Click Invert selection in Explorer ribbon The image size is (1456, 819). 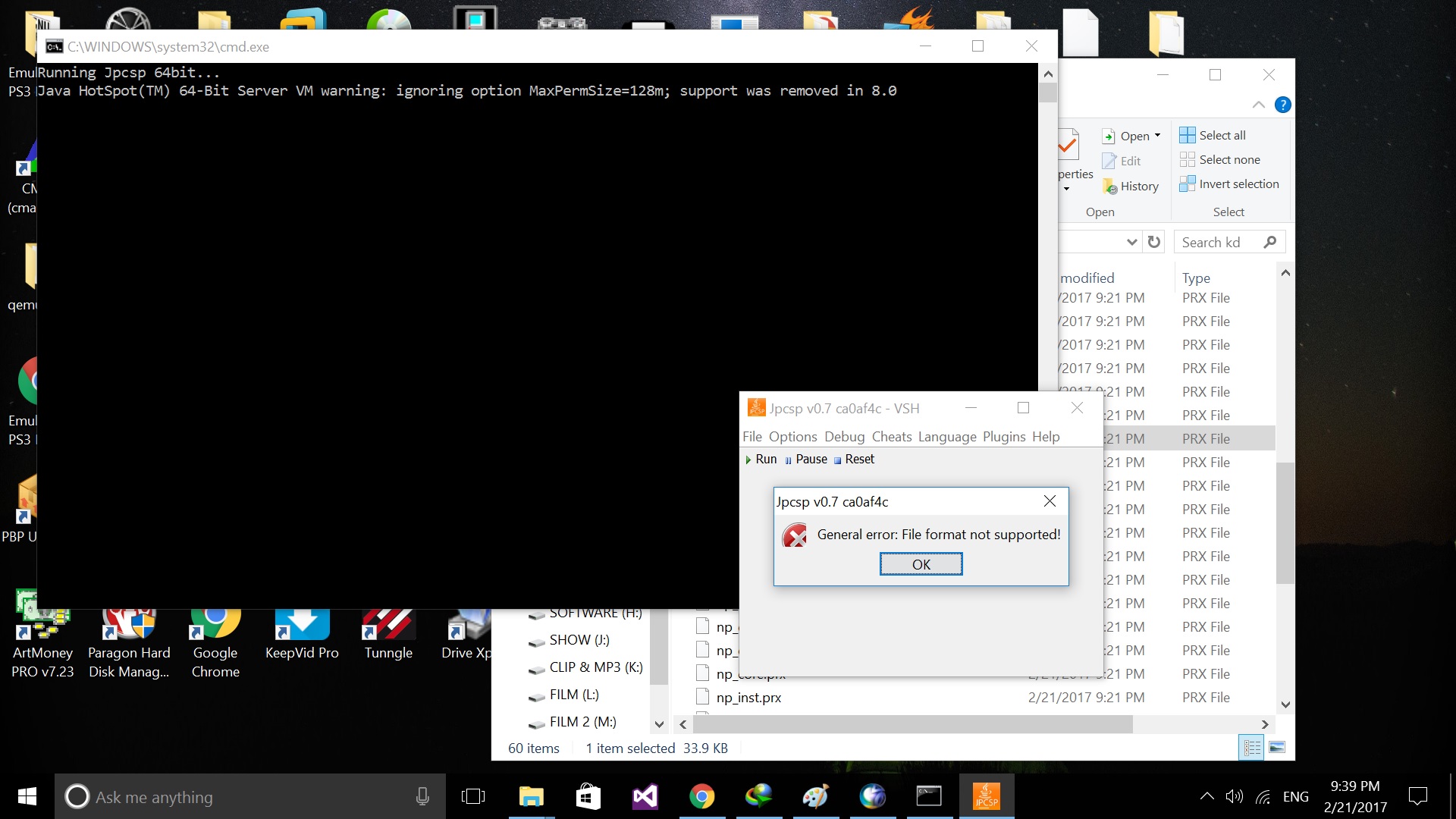coord(1228,184)
